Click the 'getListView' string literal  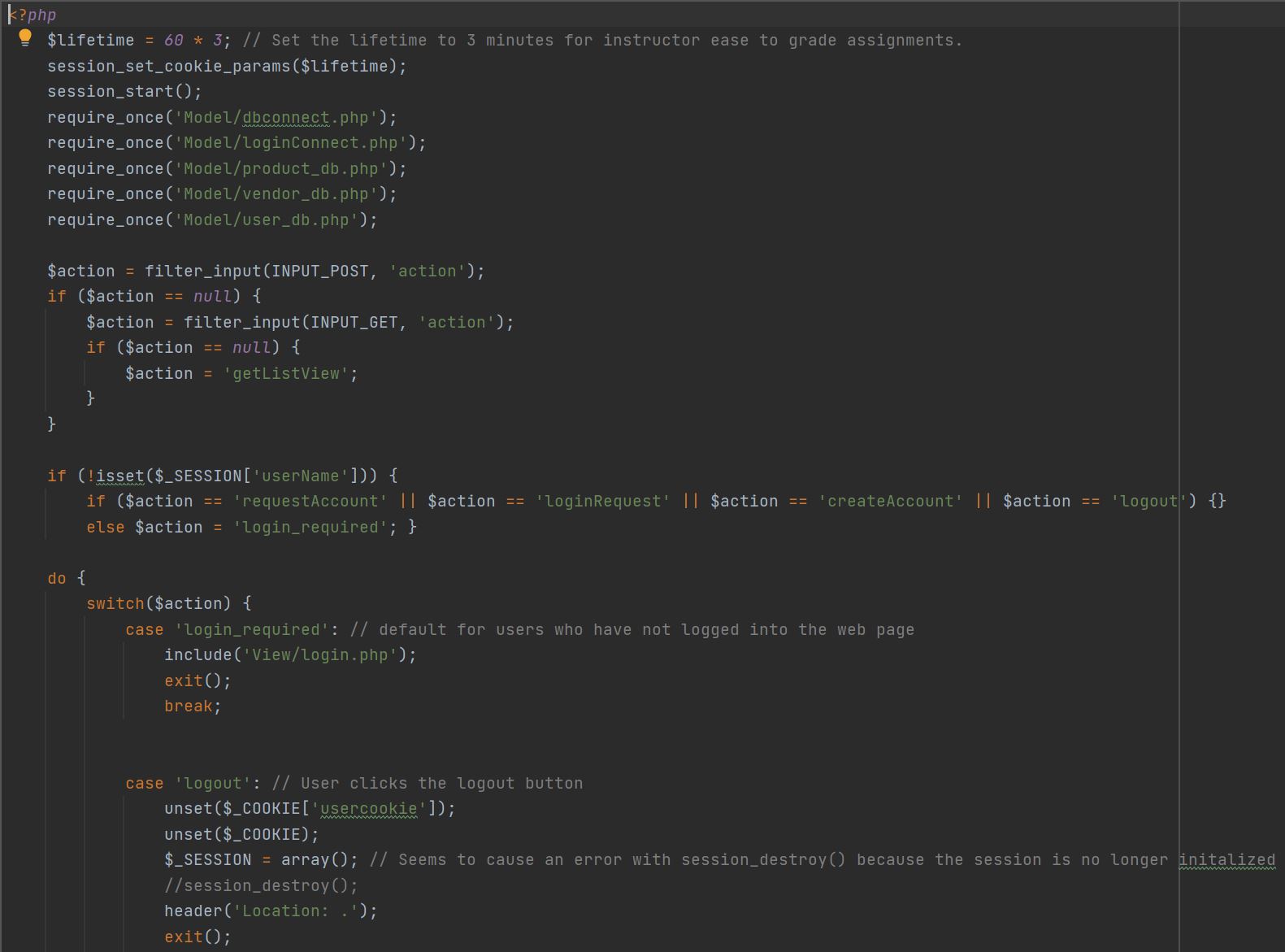pyautogui.click(x=286, y=373)
